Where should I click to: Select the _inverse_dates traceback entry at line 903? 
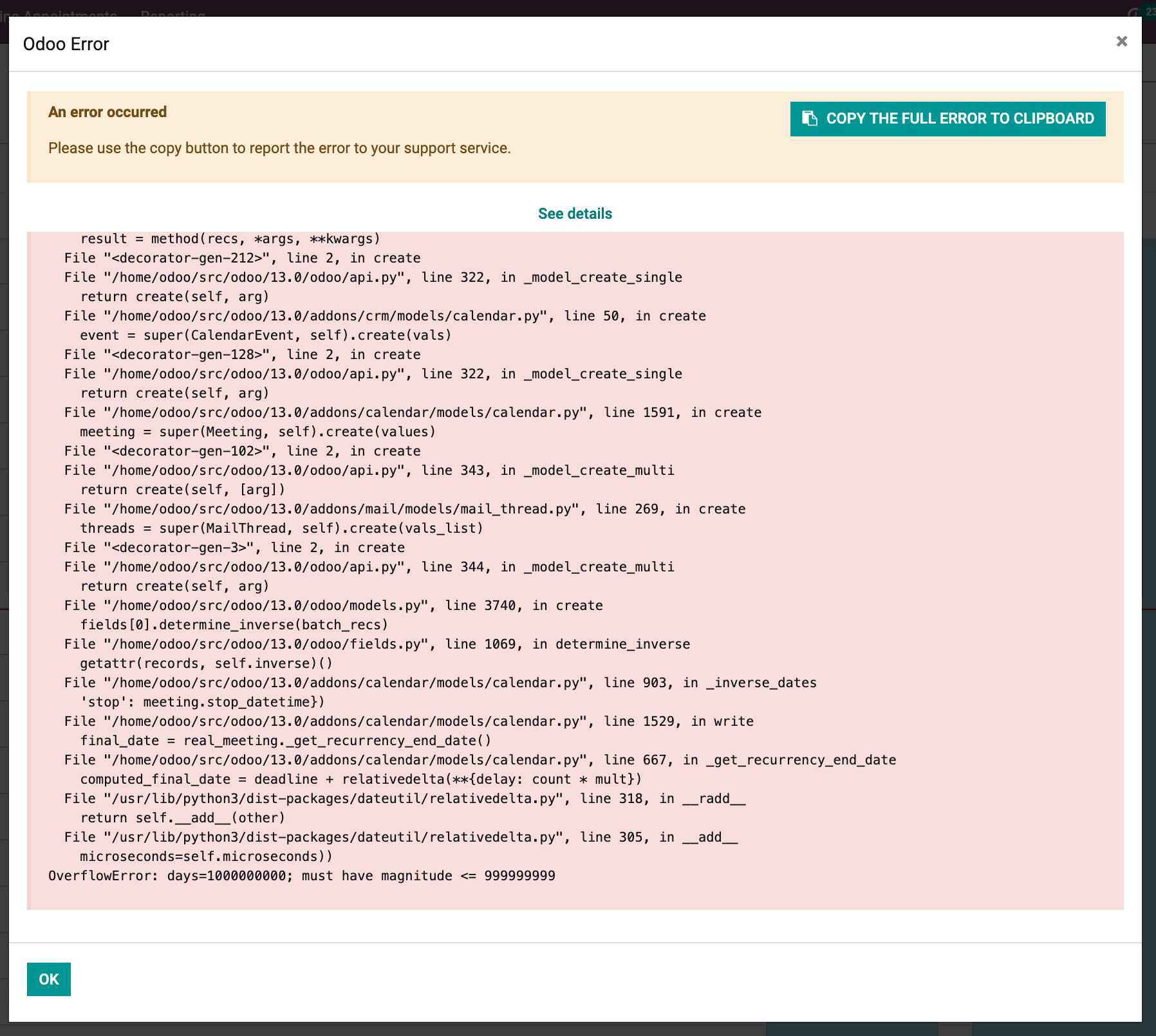pyautogui.click(x=440, y=682)
